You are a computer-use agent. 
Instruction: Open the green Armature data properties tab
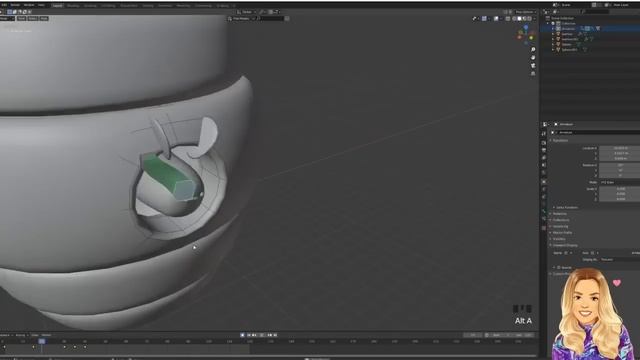[544, 211]
